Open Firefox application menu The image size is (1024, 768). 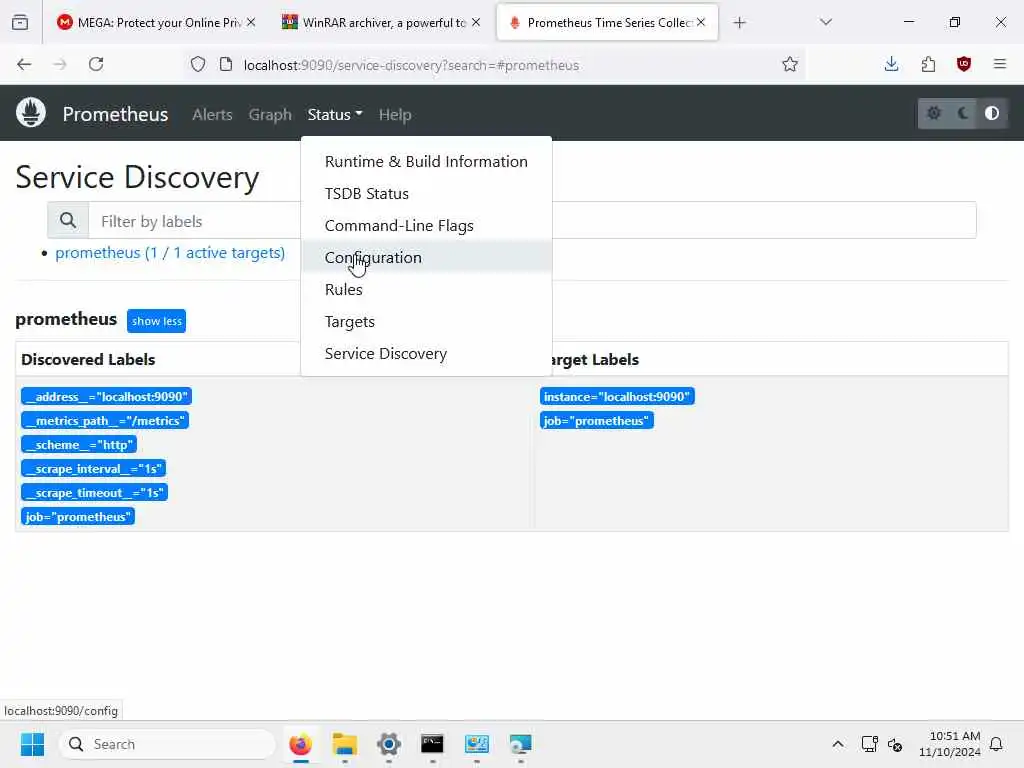pyautogui.click(x=1000, y=65)
